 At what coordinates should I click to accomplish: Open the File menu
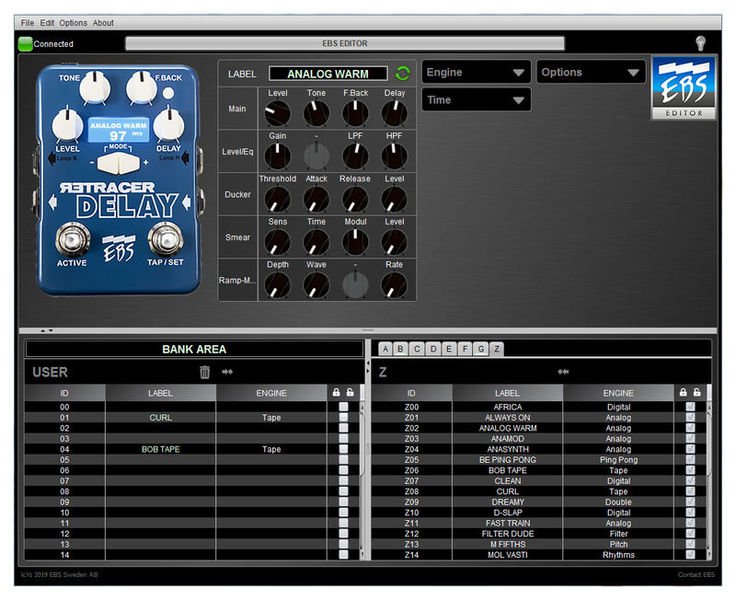coord(27,23)
